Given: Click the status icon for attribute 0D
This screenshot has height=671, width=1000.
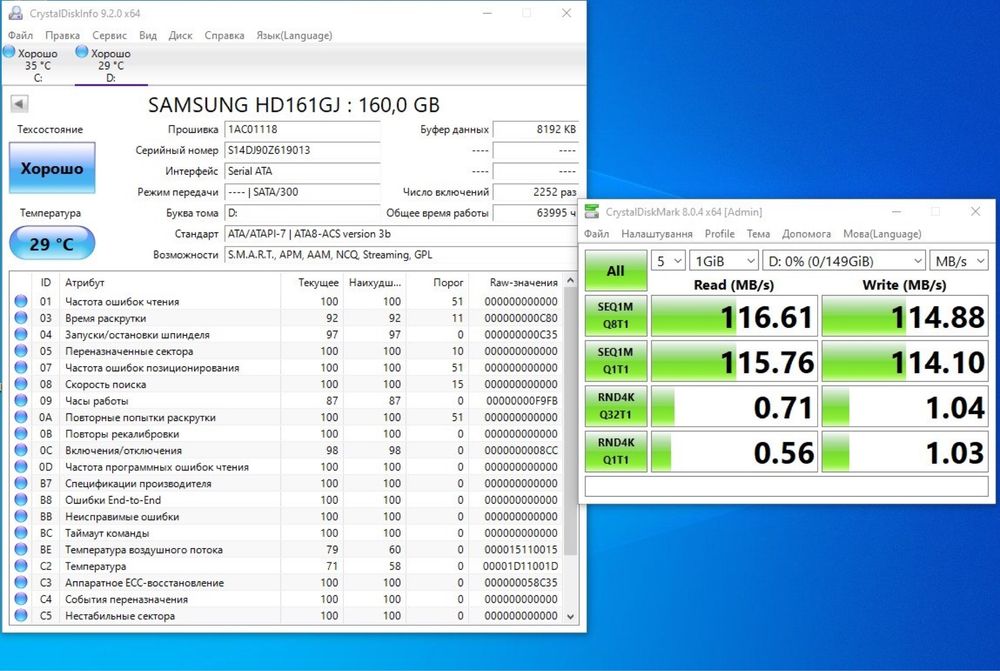Looking at the screenshot, I should (21, 467).
